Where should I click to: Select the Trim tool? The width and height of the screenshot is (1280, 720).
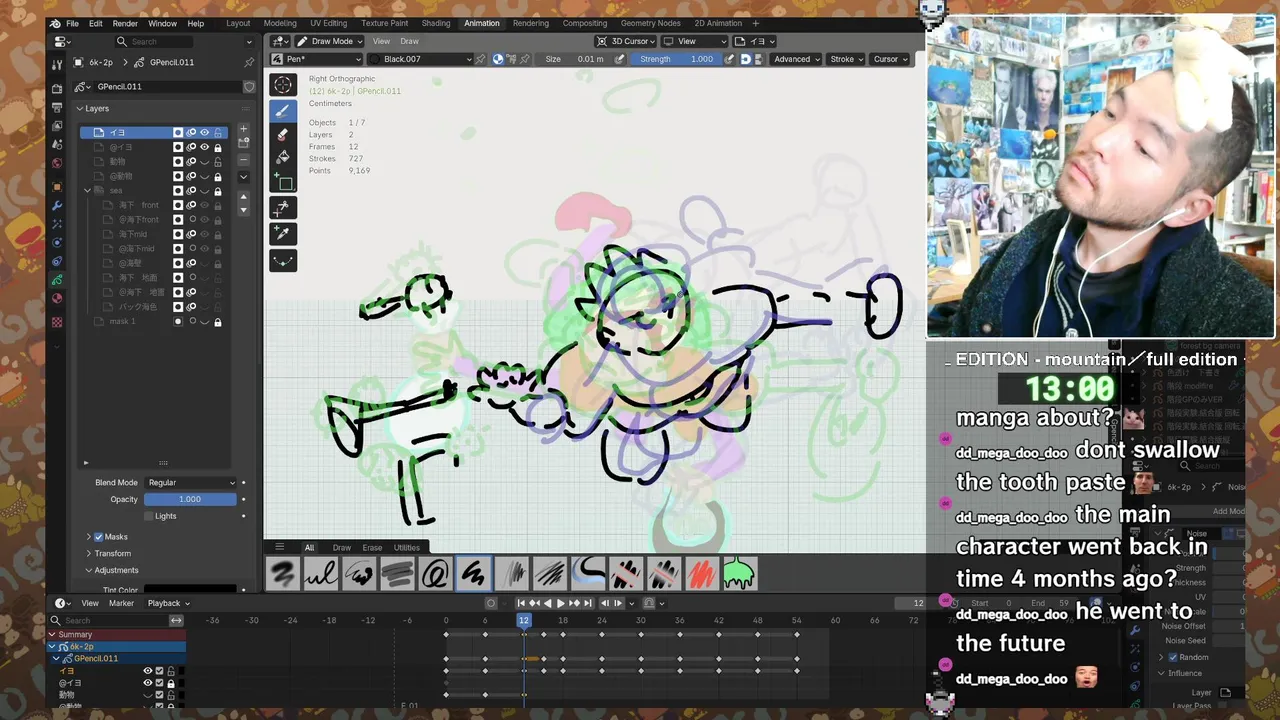click(x=283, y=207)
